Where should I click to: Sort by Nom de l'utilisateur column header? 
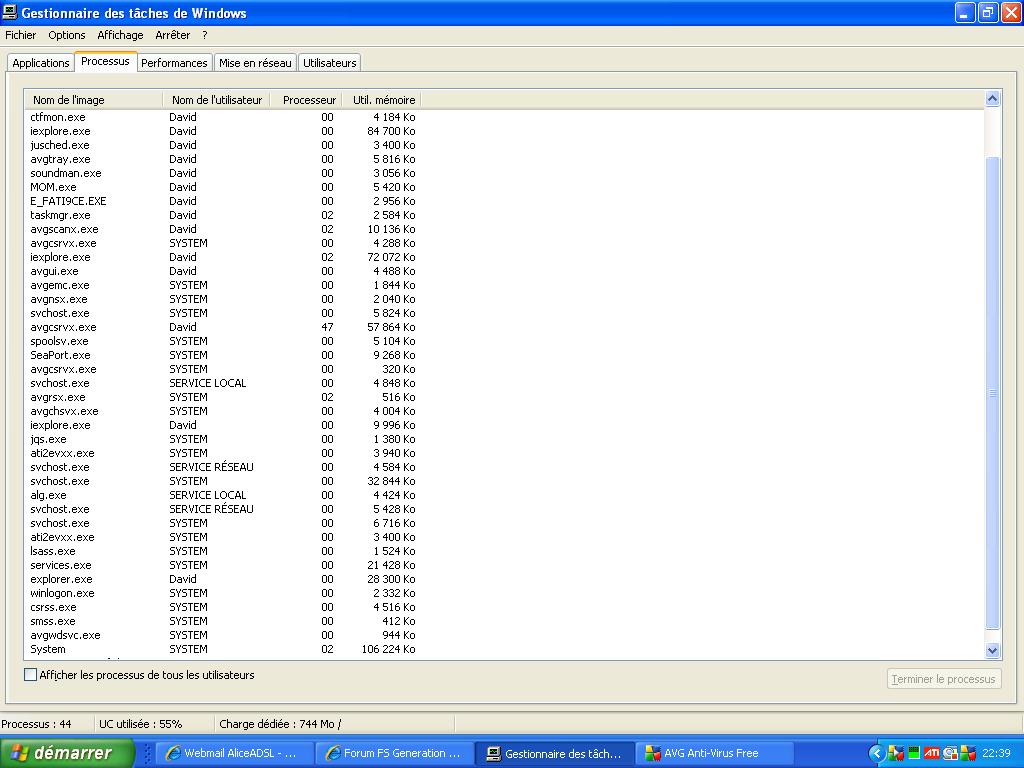point(216,100)
